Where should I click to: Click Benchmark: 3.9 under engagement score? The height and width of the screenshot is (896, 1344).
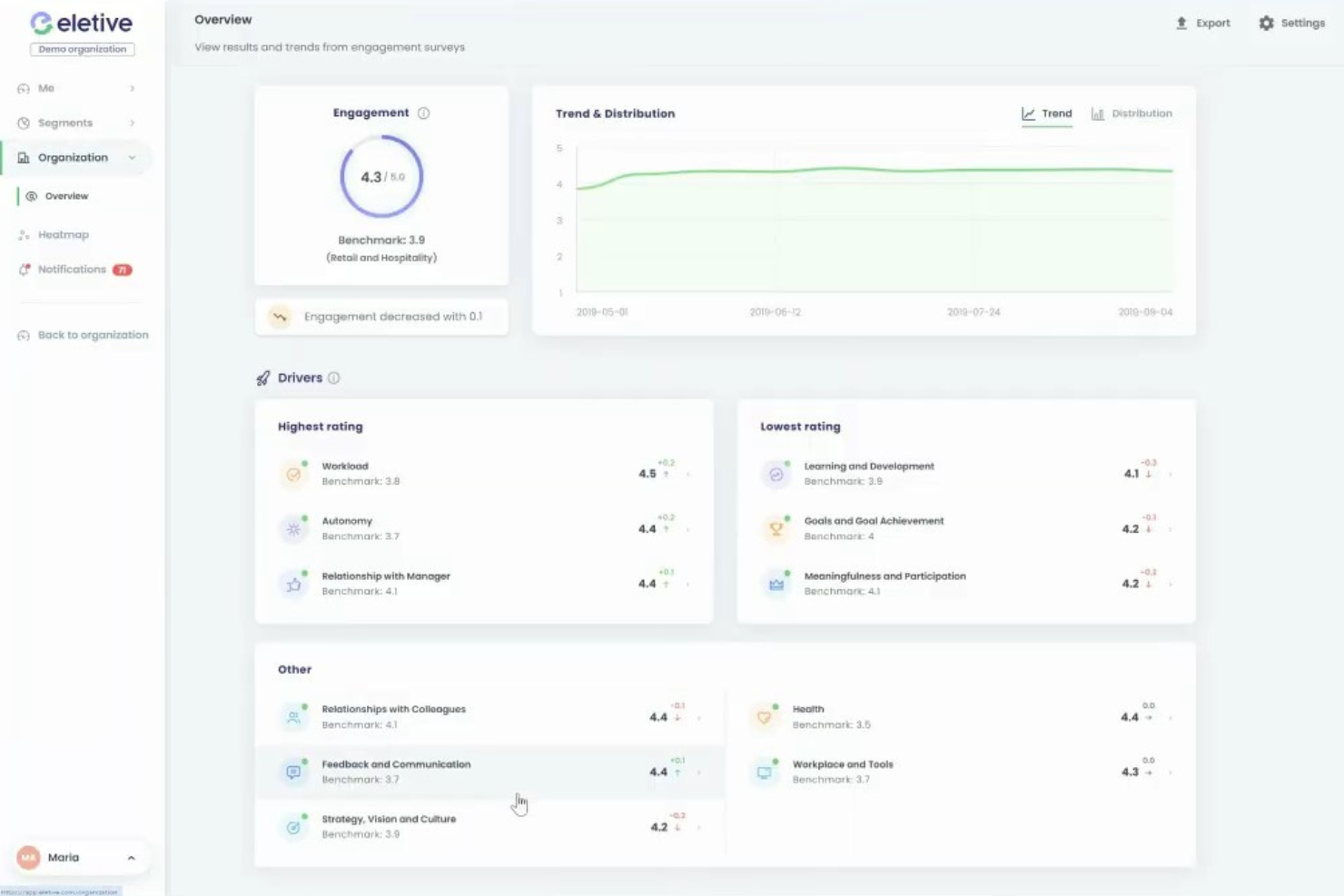point(381,241)
